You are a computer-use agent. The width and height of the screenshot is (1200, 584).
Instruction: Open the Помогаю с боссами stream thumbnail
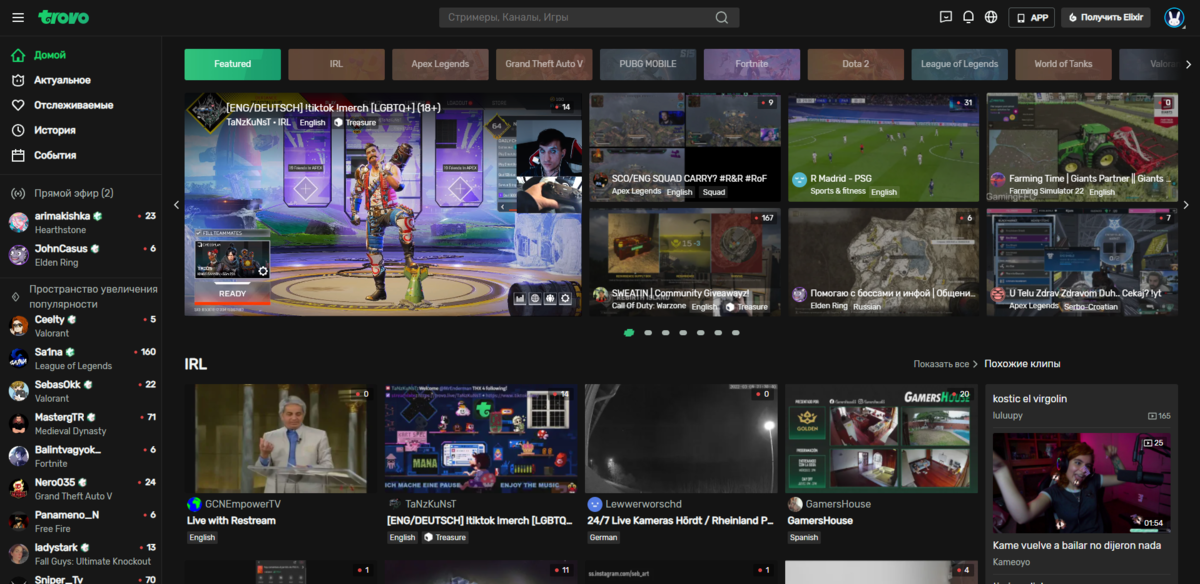(884, 262)
